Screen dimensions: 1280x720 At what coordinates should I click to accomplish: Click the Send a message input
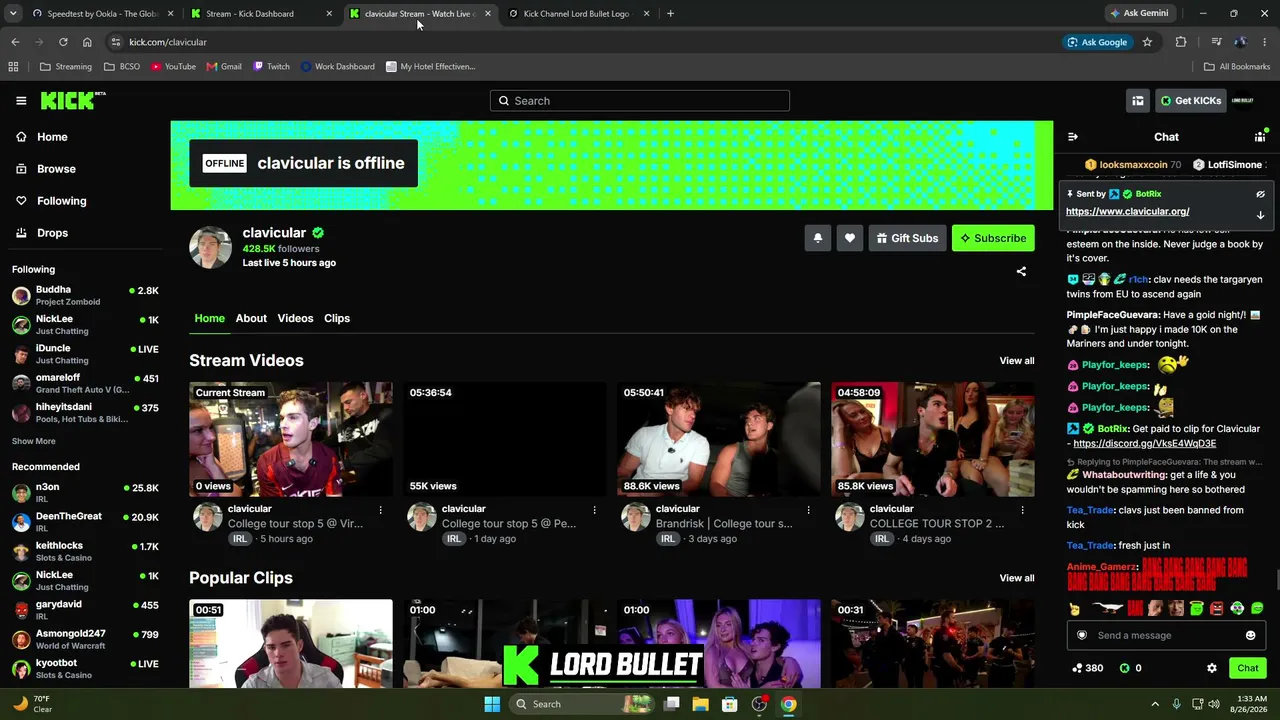pyautogui.click(x=1166, y=635)
